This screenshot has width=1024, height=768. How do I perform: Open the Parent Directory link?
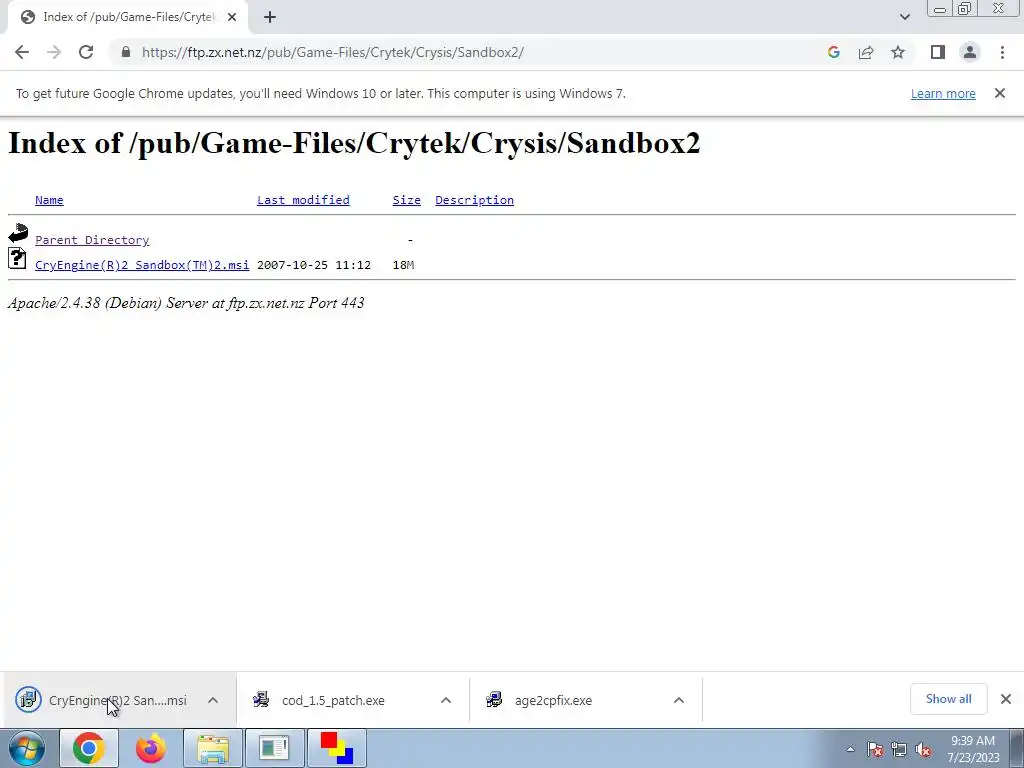click(92, 240)
